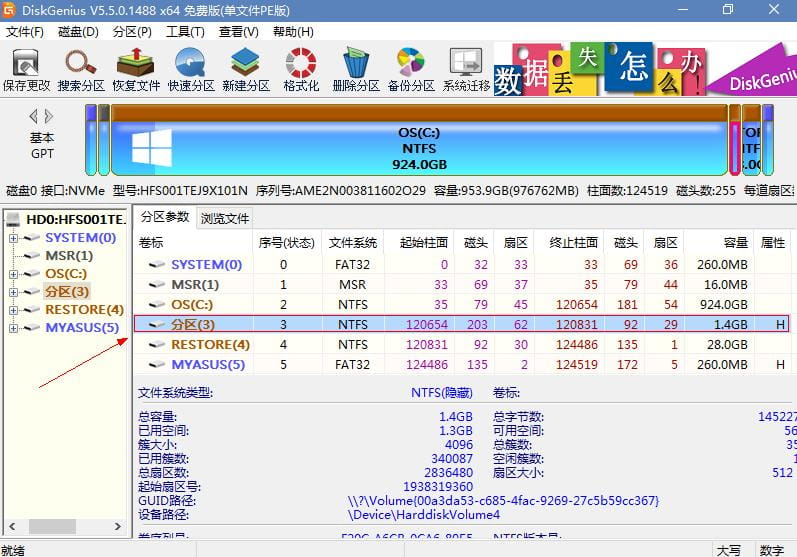Click the 属性 column header
This screenshot has height=557, width=797.
point(773,243)
